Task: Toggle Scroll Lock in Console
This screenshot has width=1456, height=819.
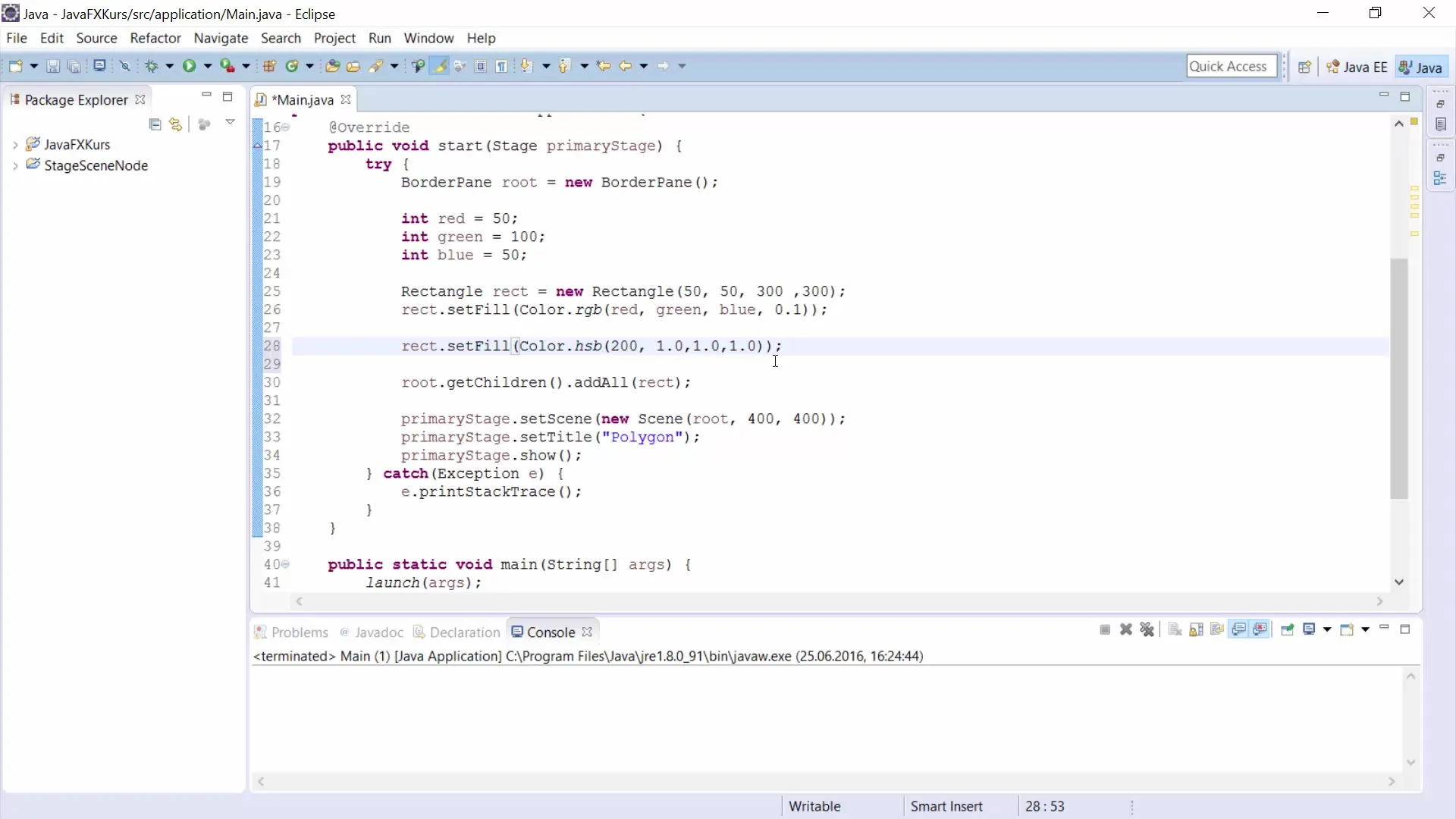Action: 1196,629
